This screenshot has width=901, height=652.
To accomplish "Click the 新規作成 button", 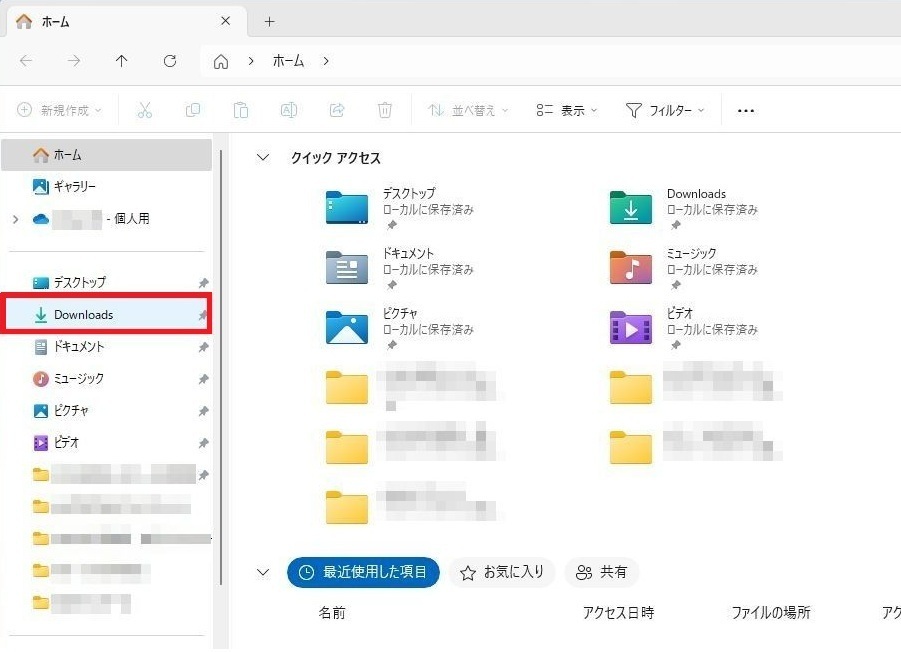I will (60, 111).
